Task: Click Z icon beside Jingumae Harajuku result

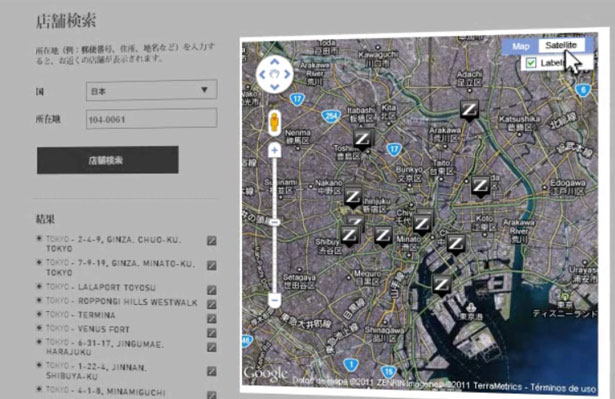Action: pyautogui.click(x=211, y=347)
